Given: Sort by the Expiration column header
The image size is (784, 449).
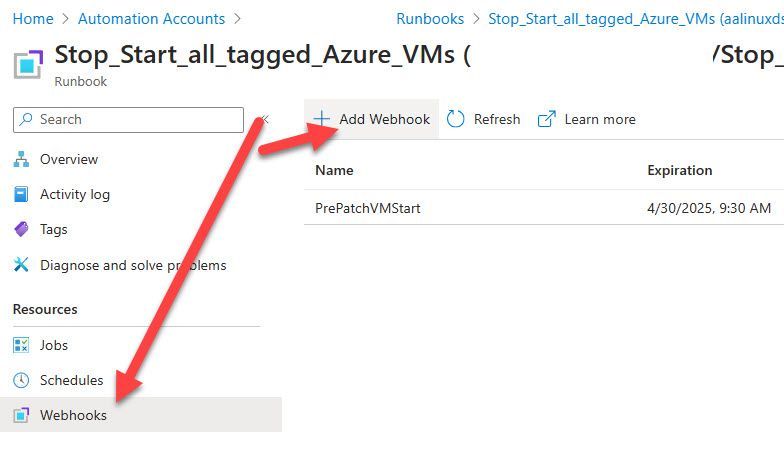Looking at the screenshot, I should 679,170.
